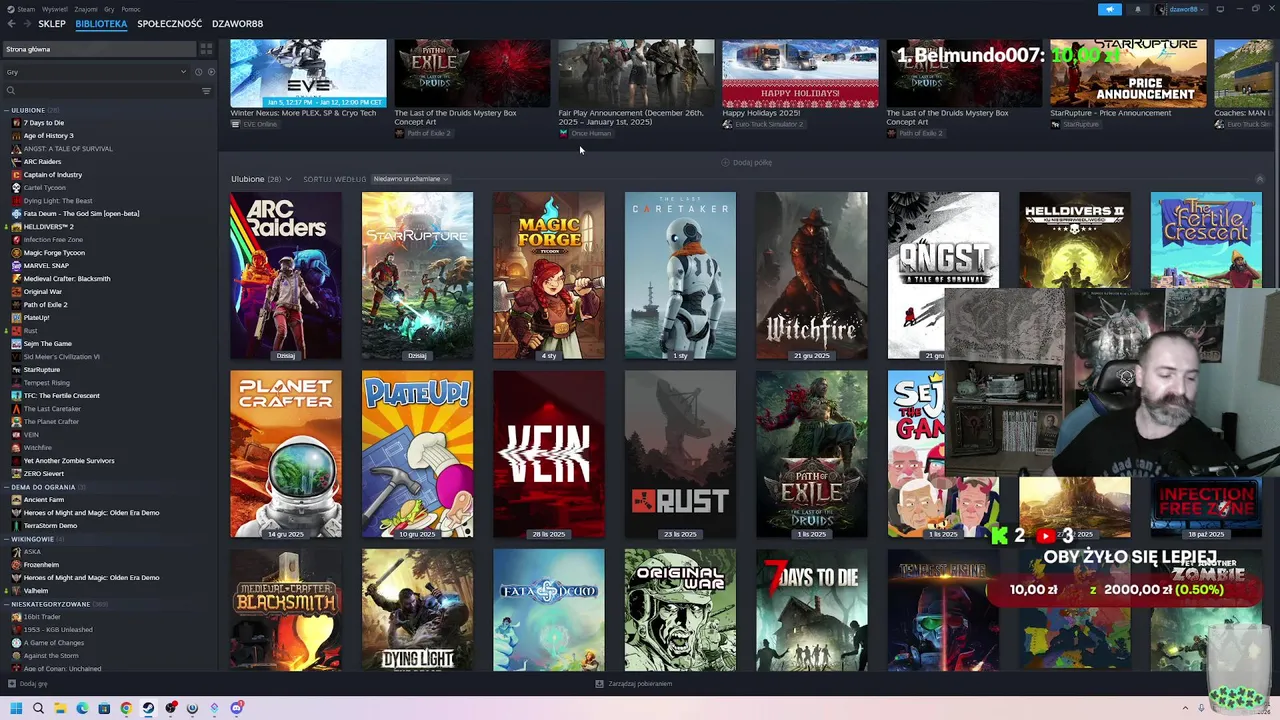
Task: Open Magic Forge game cover
Action: point(549,275)
